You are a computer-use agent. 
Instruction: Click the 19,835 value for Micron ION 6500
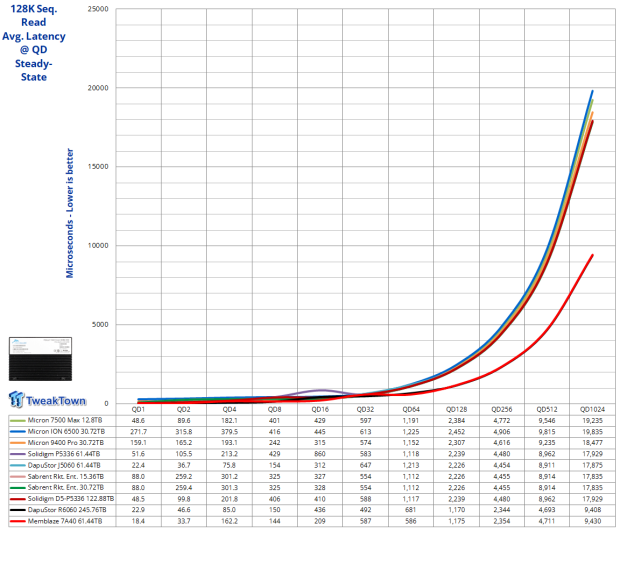[x=592, y=432]
